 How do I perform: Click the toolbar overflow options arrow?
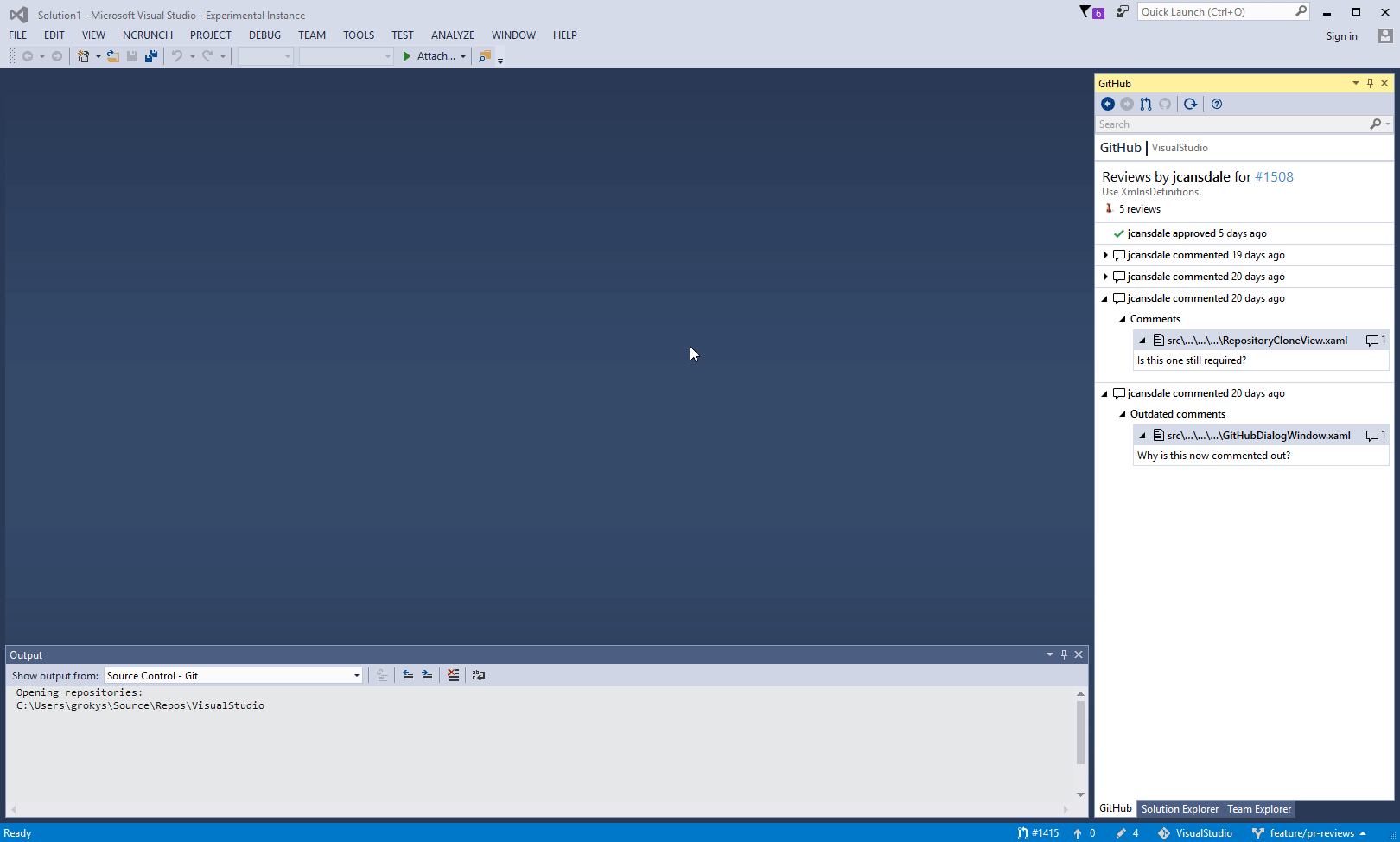pos(500,60)
